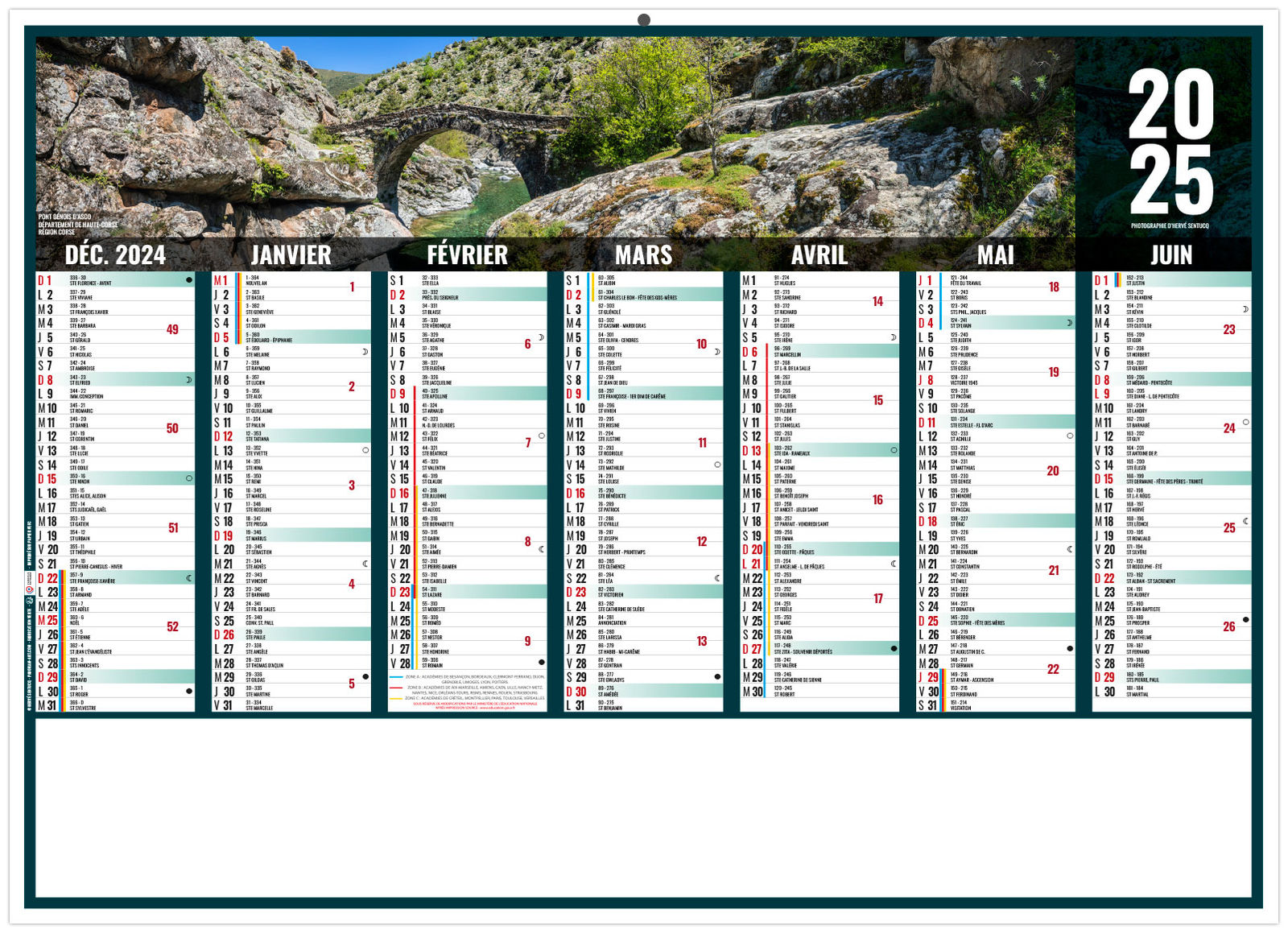
Task: Click the full moon symbol on December 15
Action: (189, 478)
